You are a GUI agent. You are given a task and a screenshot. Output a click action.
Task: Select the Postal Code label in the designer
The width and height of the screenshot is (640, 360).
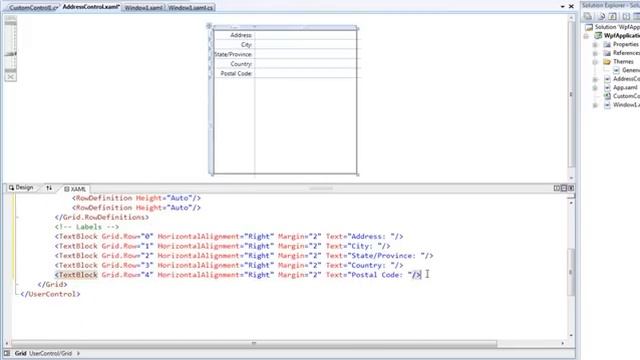point(236,73)
